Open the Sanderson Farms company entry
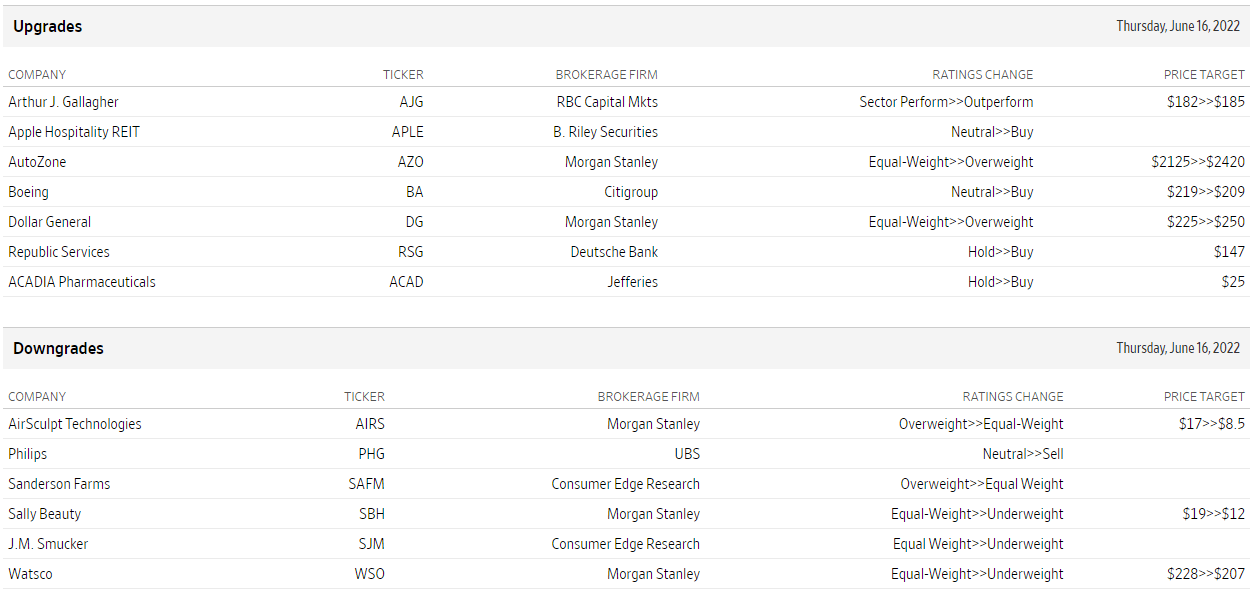1254x594 pixels. coord(59,484)
